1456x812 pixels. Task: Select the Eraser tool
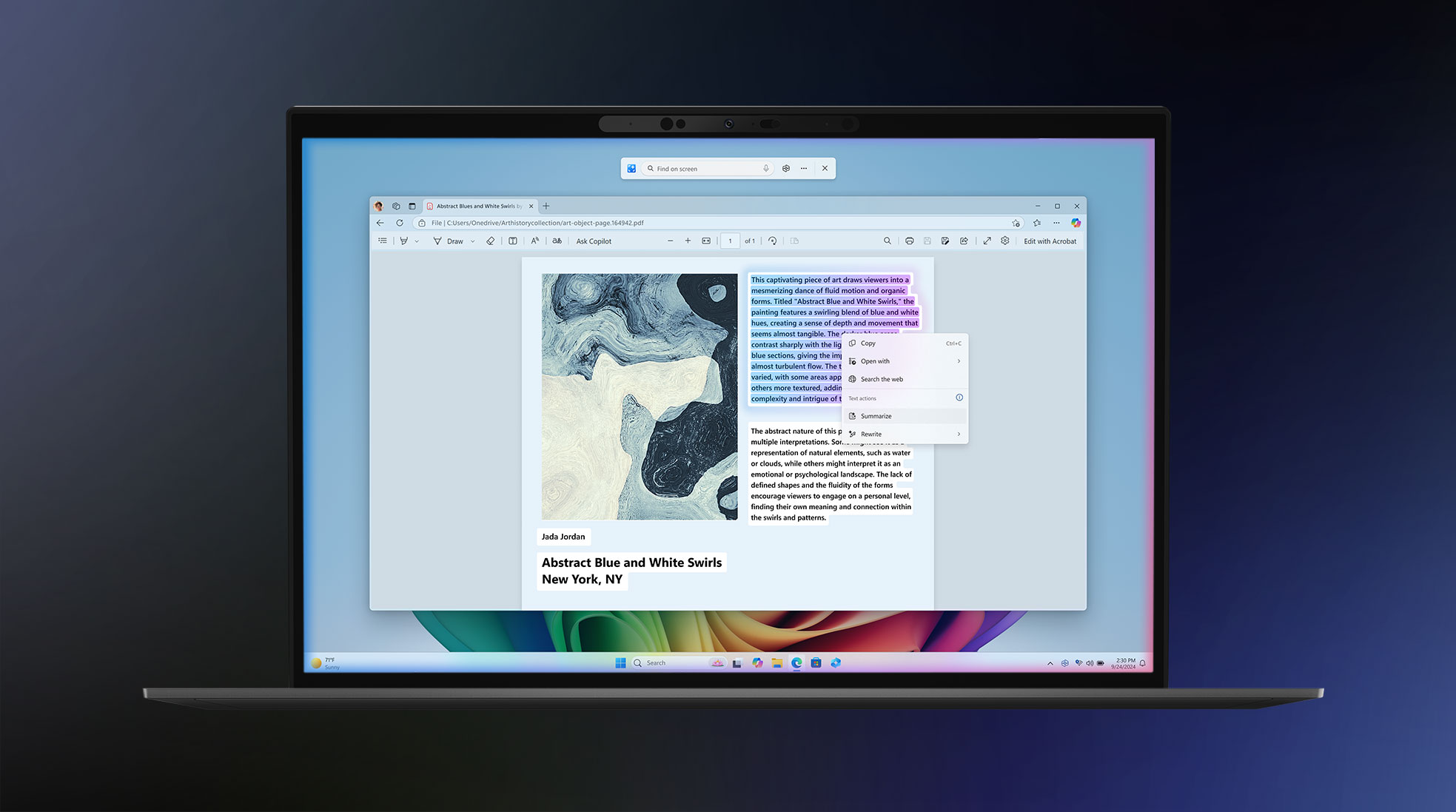[491, 241]
